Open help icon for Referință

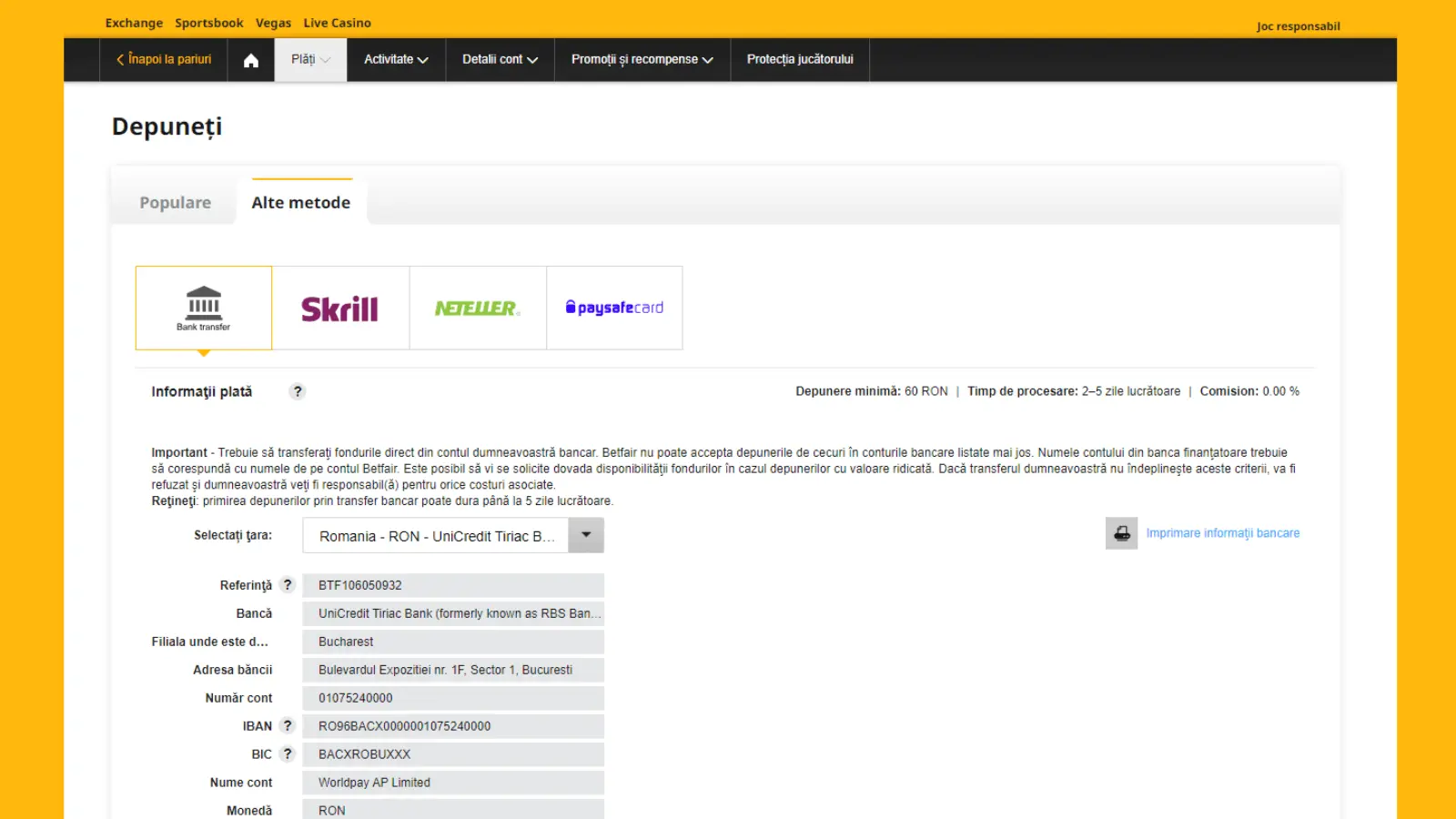288,585
